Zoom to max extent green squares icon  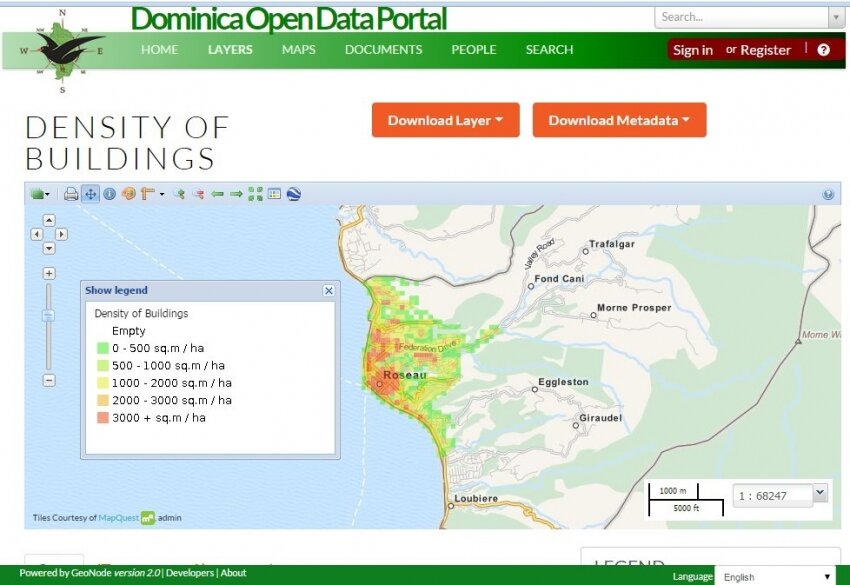pos(255,194)
